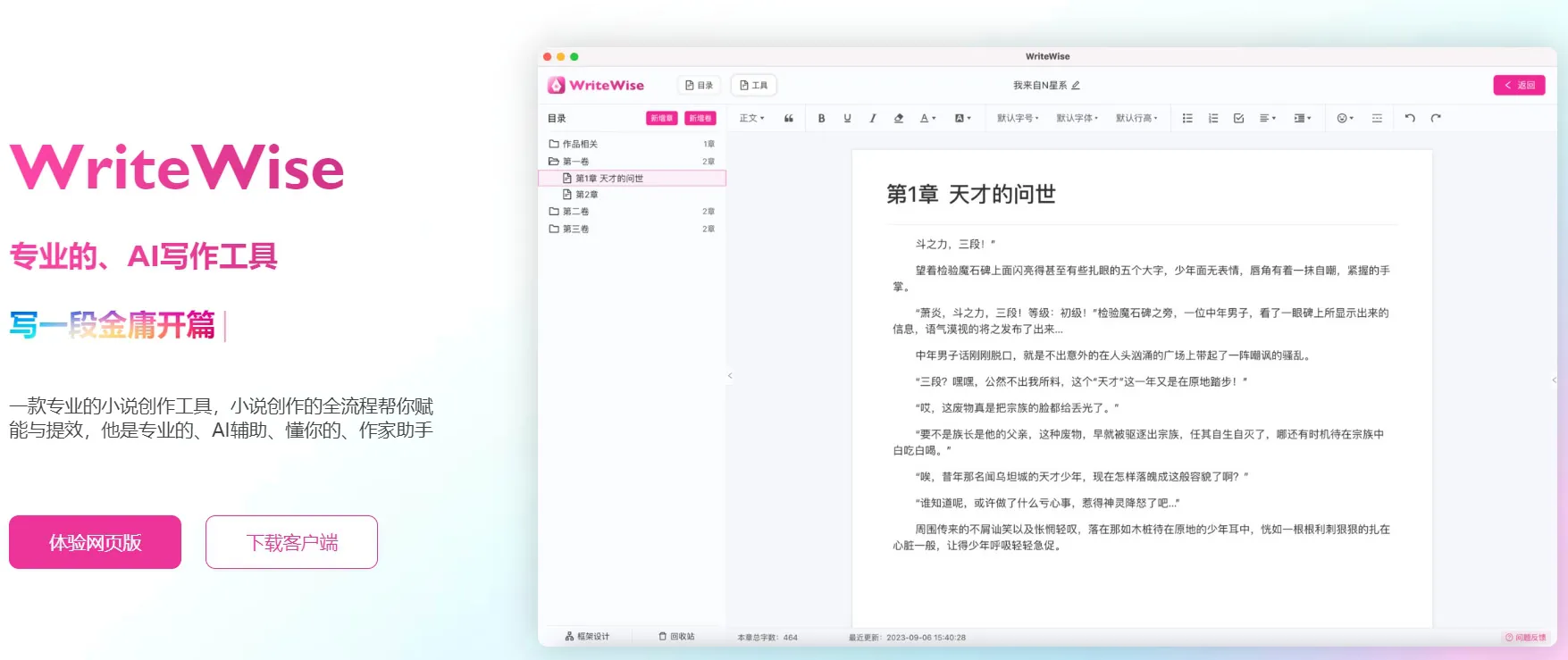Open 框架设计 in the bottom bar

(x=587, y=637)
